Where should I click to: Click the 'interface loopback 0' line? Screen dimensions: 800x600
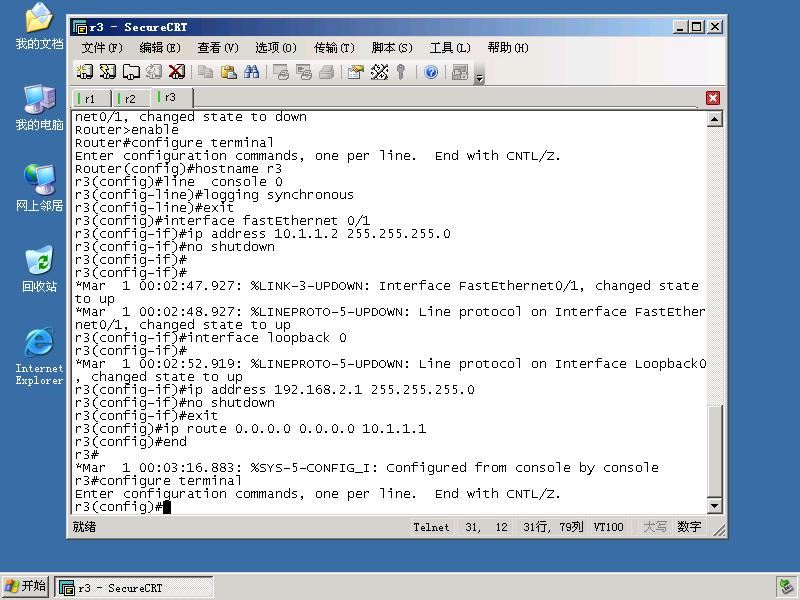211,338
